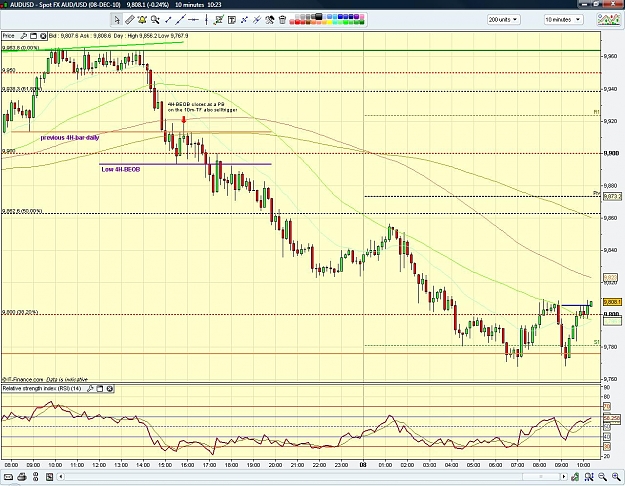625x486 pixels.
Task: Select the horizontal line drawing tool
Action: 193,20
